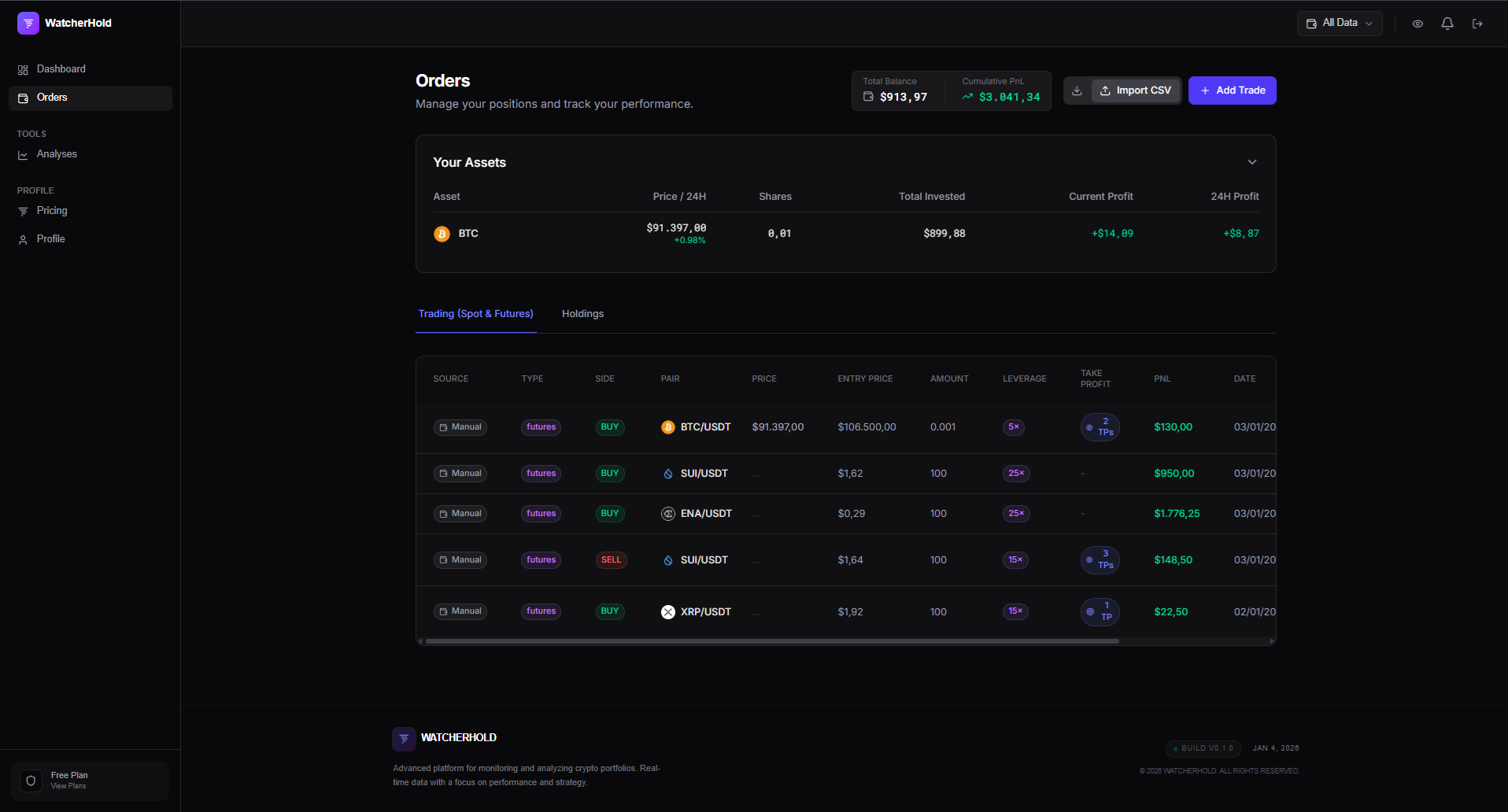
Task: Open the Profile icon in sidebar
Action: tap(22, 238)
